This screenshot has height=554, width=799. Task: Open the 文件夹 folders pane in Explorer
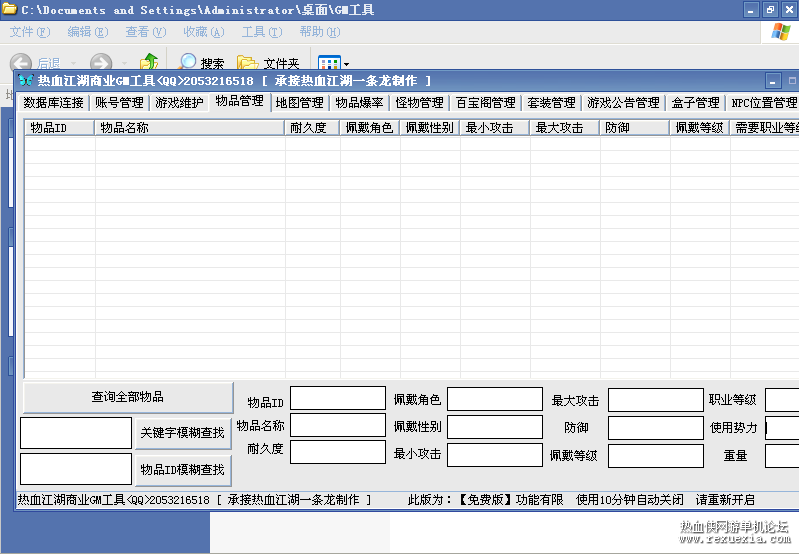(269, 63)
